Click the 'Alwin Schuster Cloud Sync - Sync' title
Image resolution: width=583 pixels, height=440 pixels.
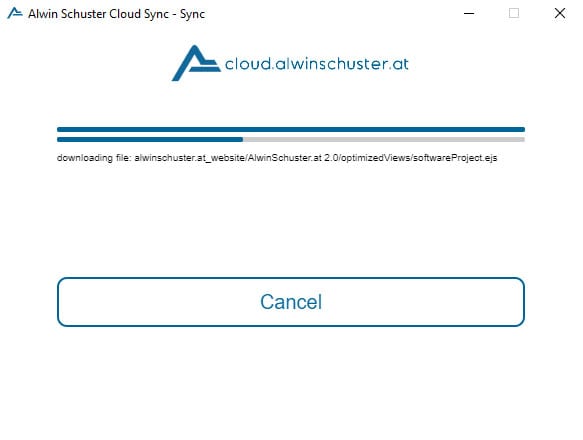point(116,14)
